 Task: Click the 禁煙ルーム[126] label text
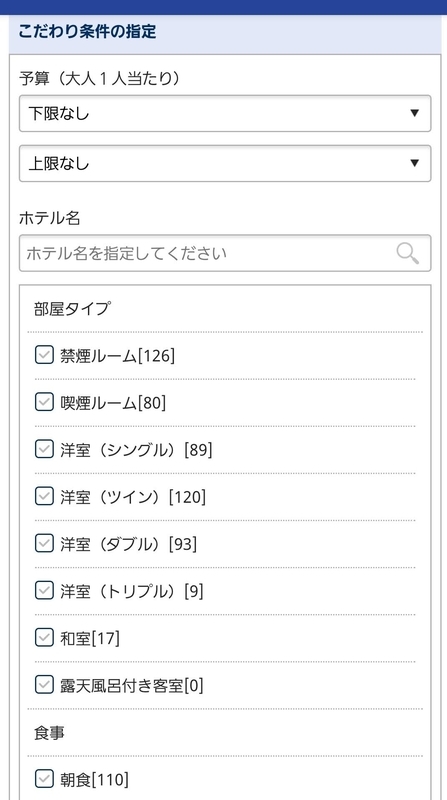coord(117,356)
